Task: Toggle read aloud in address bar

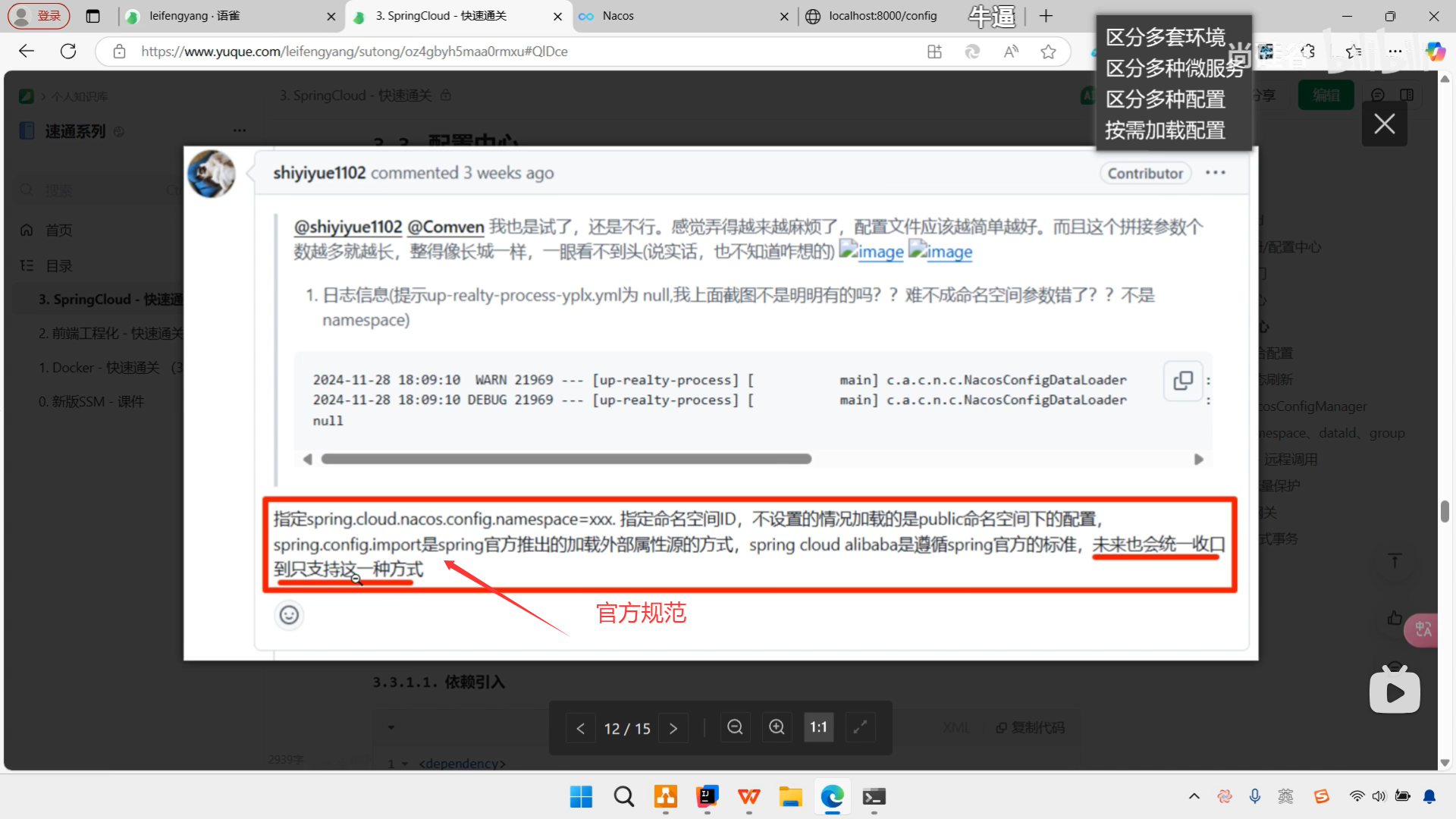Action: 1011,52
